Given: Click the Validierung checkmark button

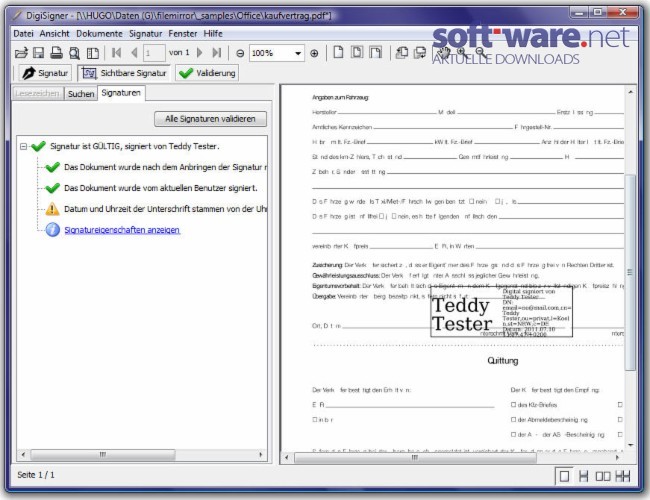Looking at the screenshot, I should click(x=207, y=73).
